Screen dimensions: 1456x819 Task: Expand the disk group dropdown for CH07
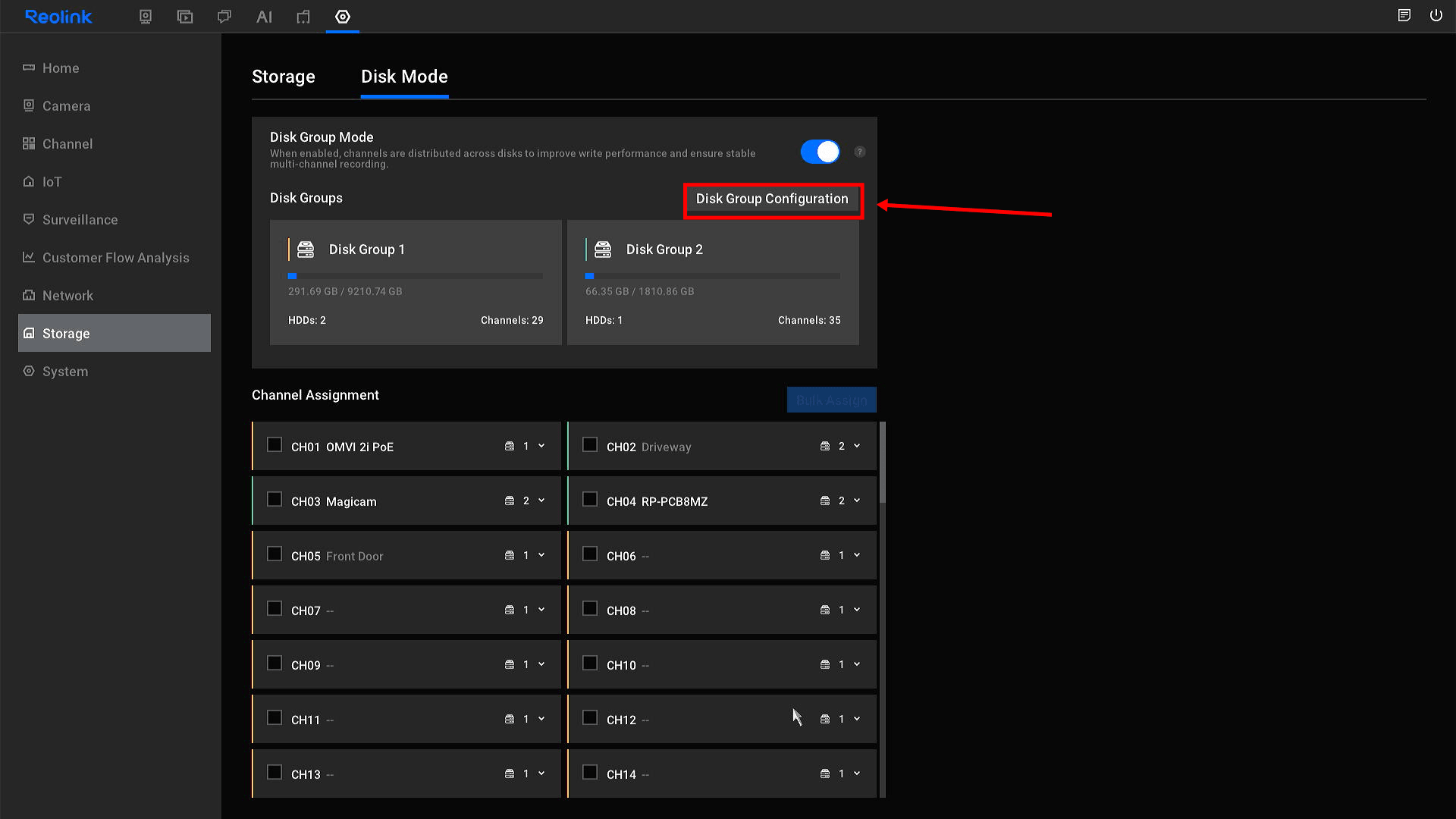[541, 610]
